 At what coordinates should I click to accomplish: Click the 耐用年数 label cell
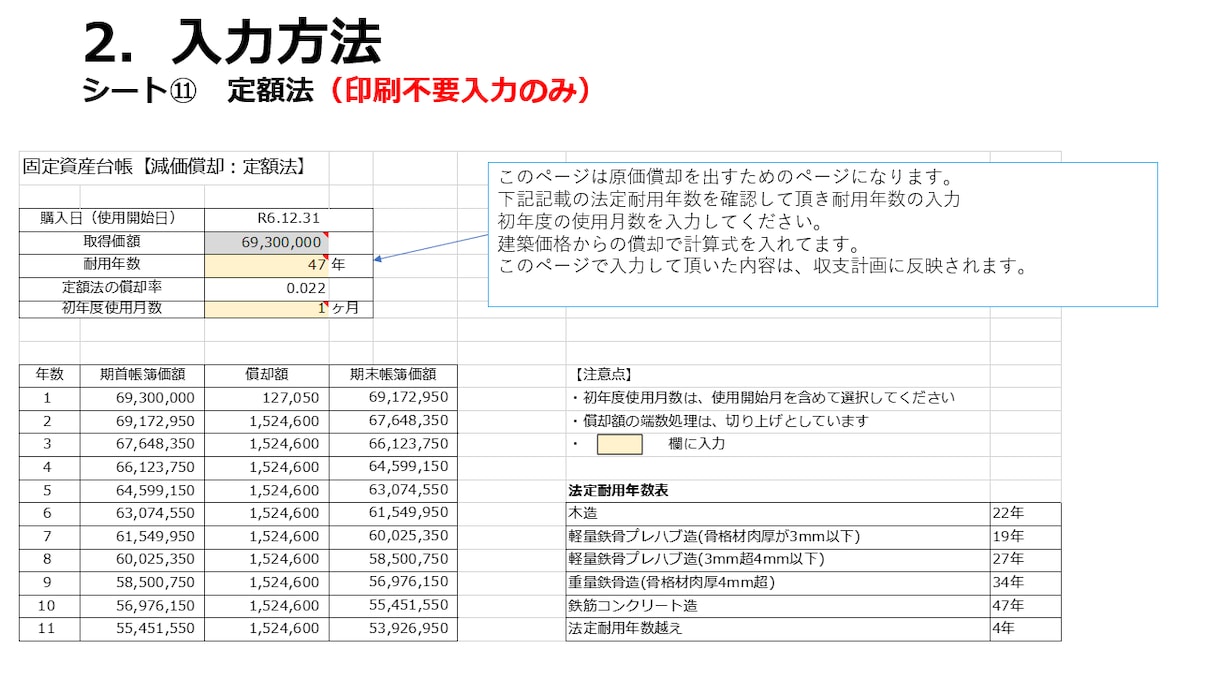pos(112,265)
